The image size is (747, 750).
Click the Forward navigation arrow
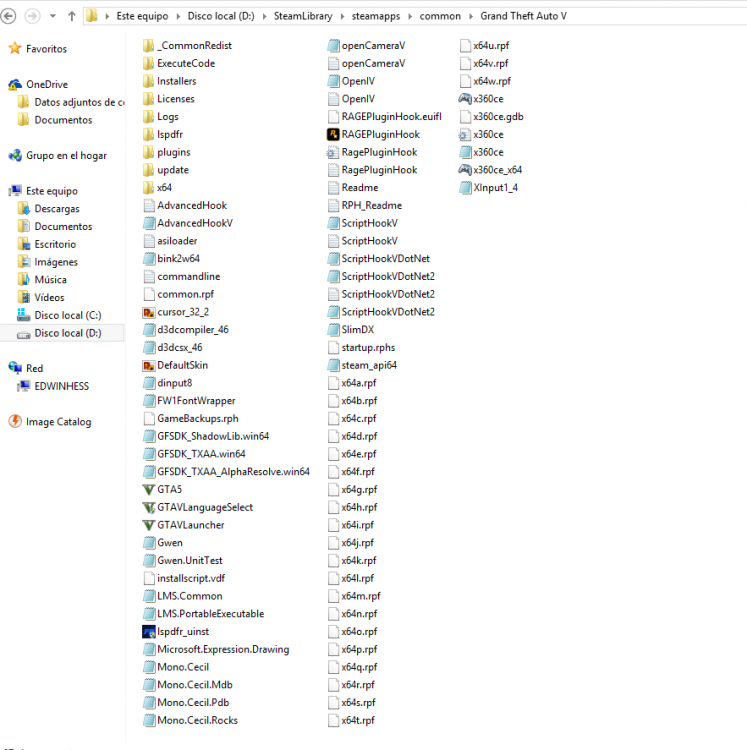click(33, 16)
